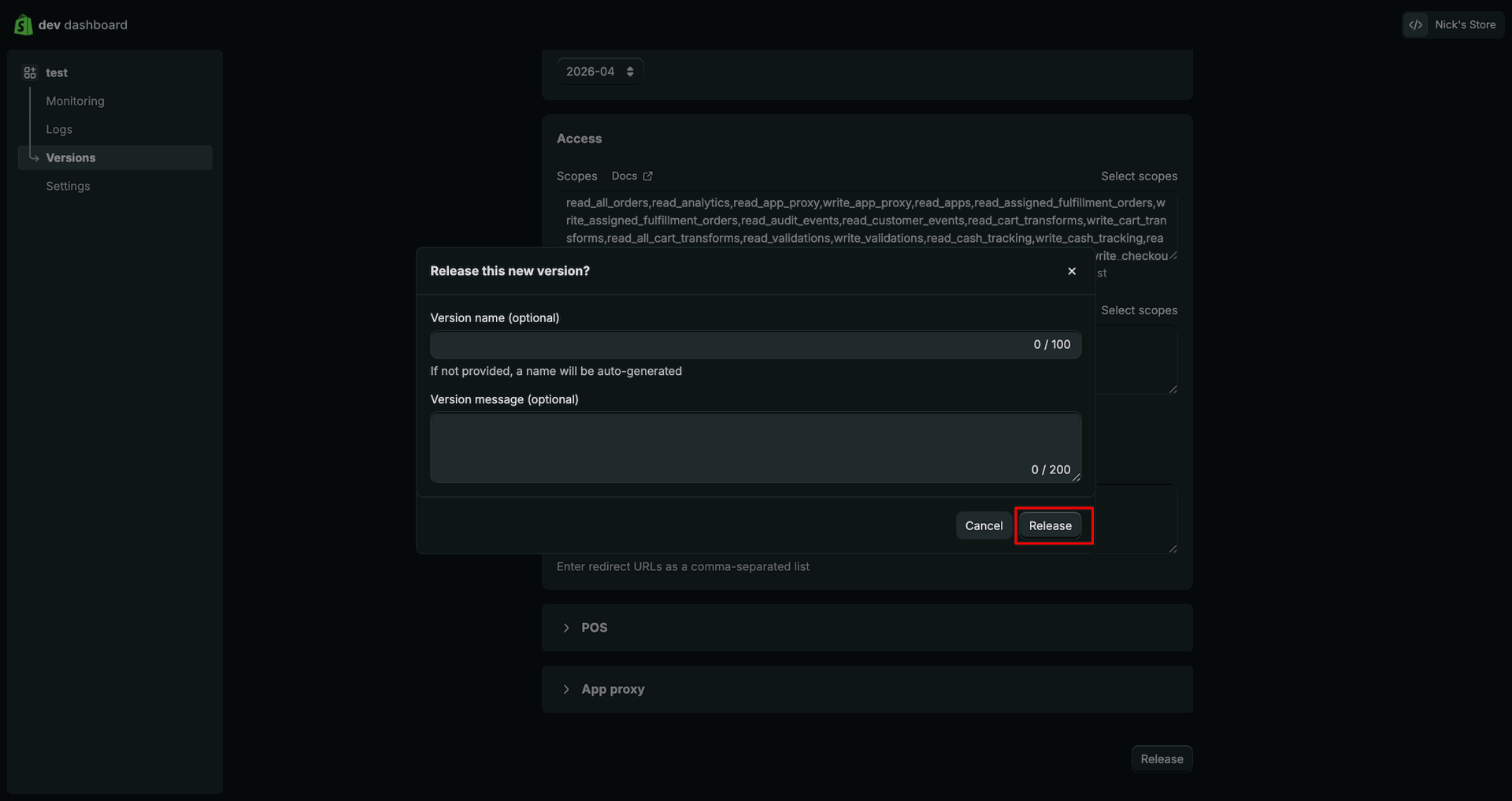Image resolution: width=1512 pixels, height=801 pixels.
Task: Open Settings in sidebar
Action: point(68,186)
